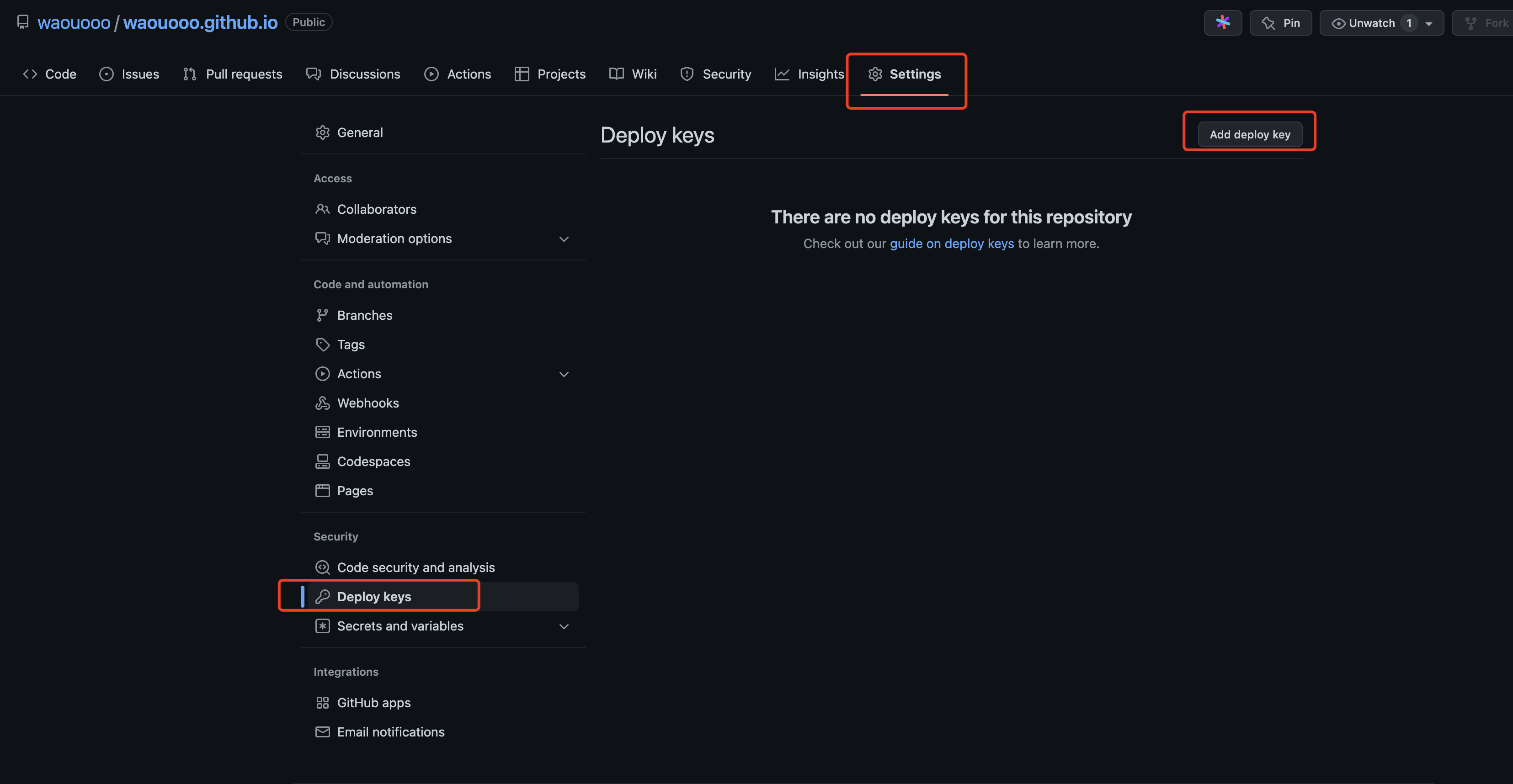
Task: Click the Add deploy key button
Action: click(x=1249, y=134)
